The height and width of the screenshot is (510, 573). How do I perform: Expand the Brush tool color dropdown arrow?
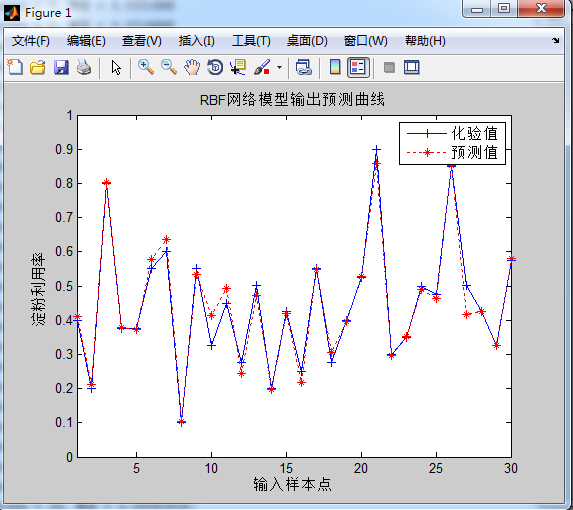(280, 68)
